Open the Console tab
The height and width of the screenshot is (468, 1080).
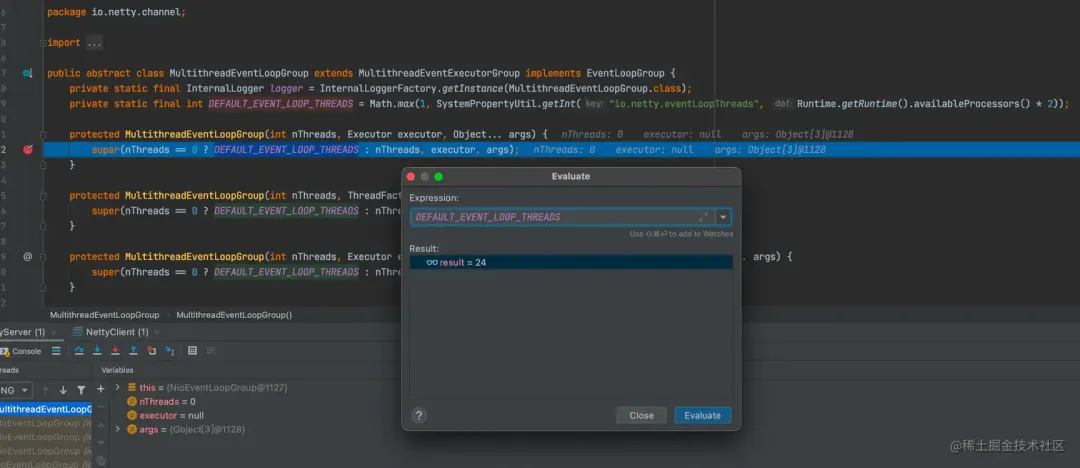point(26,352)
